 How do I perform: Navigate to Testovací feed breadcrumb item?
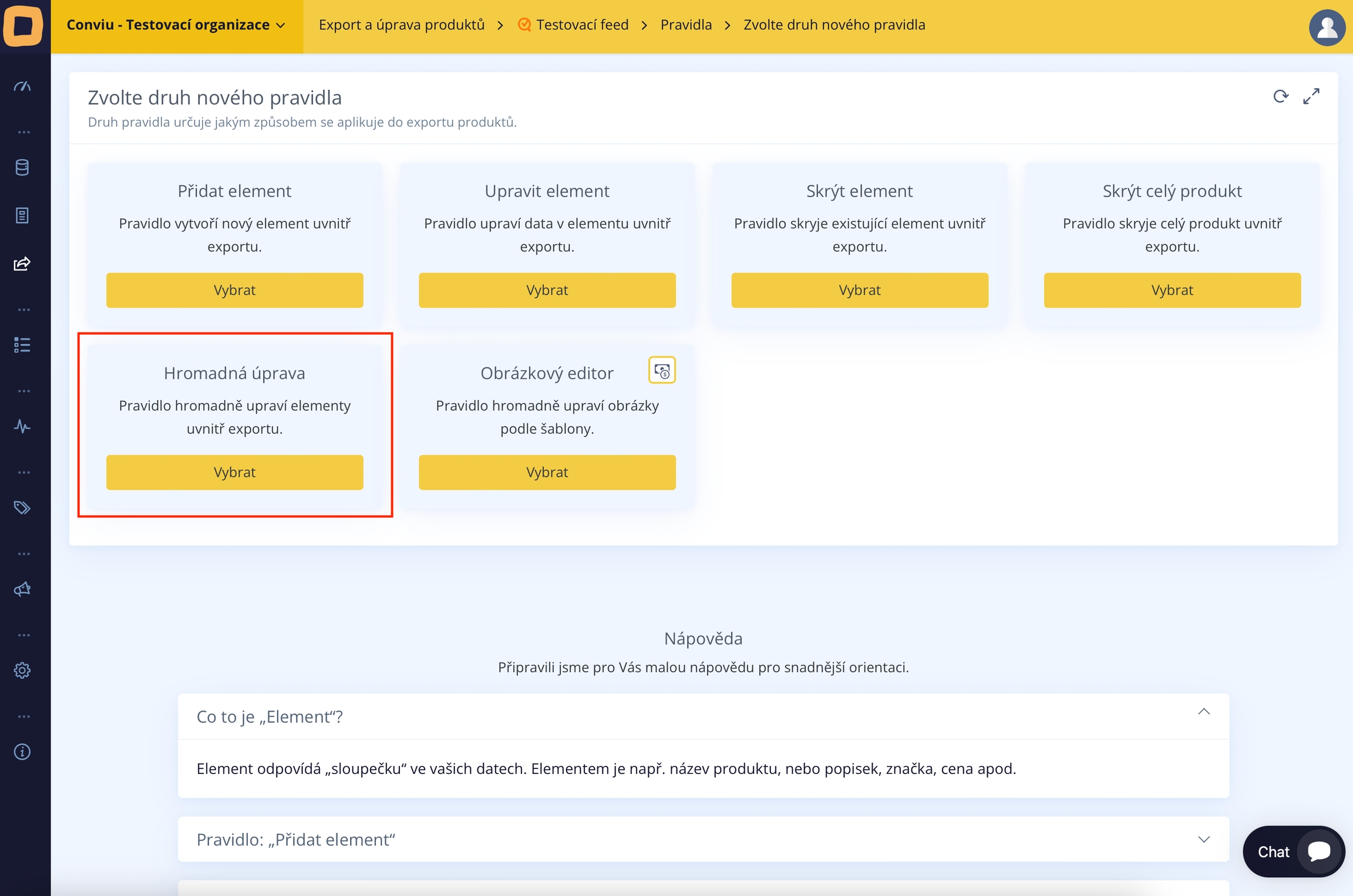point(581,25)
